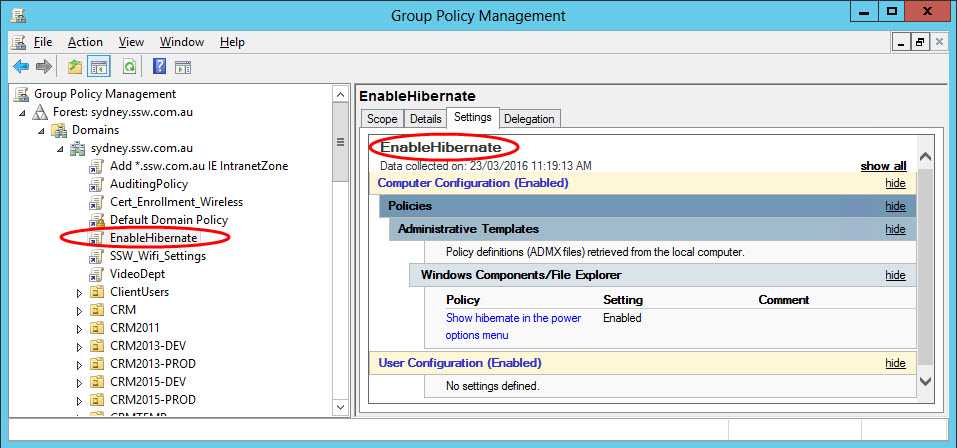Select the SSW_Wifi_Settings policy object
Screen dimensions: 957x448
pos(157,256)
